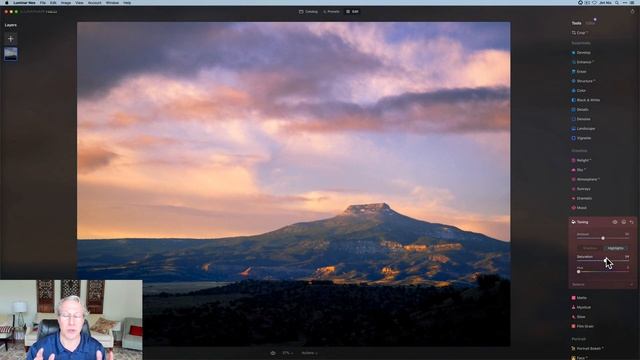Select the Highlights toning tab

(x=615, y=248)
